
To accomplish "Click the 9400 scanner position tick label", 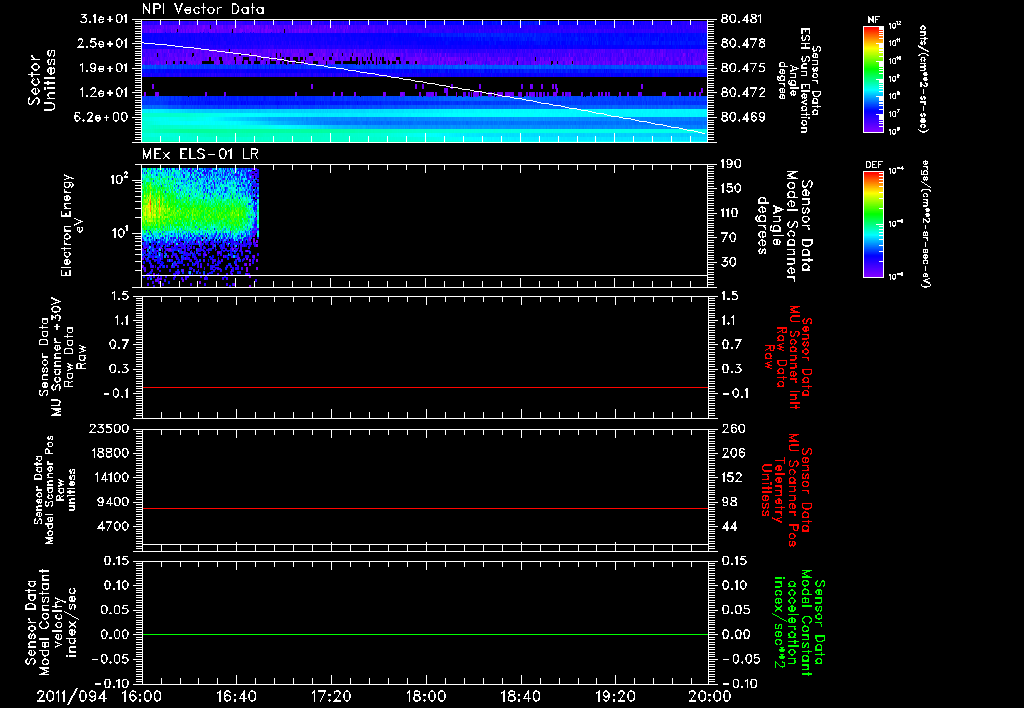I will pos(114,502).
